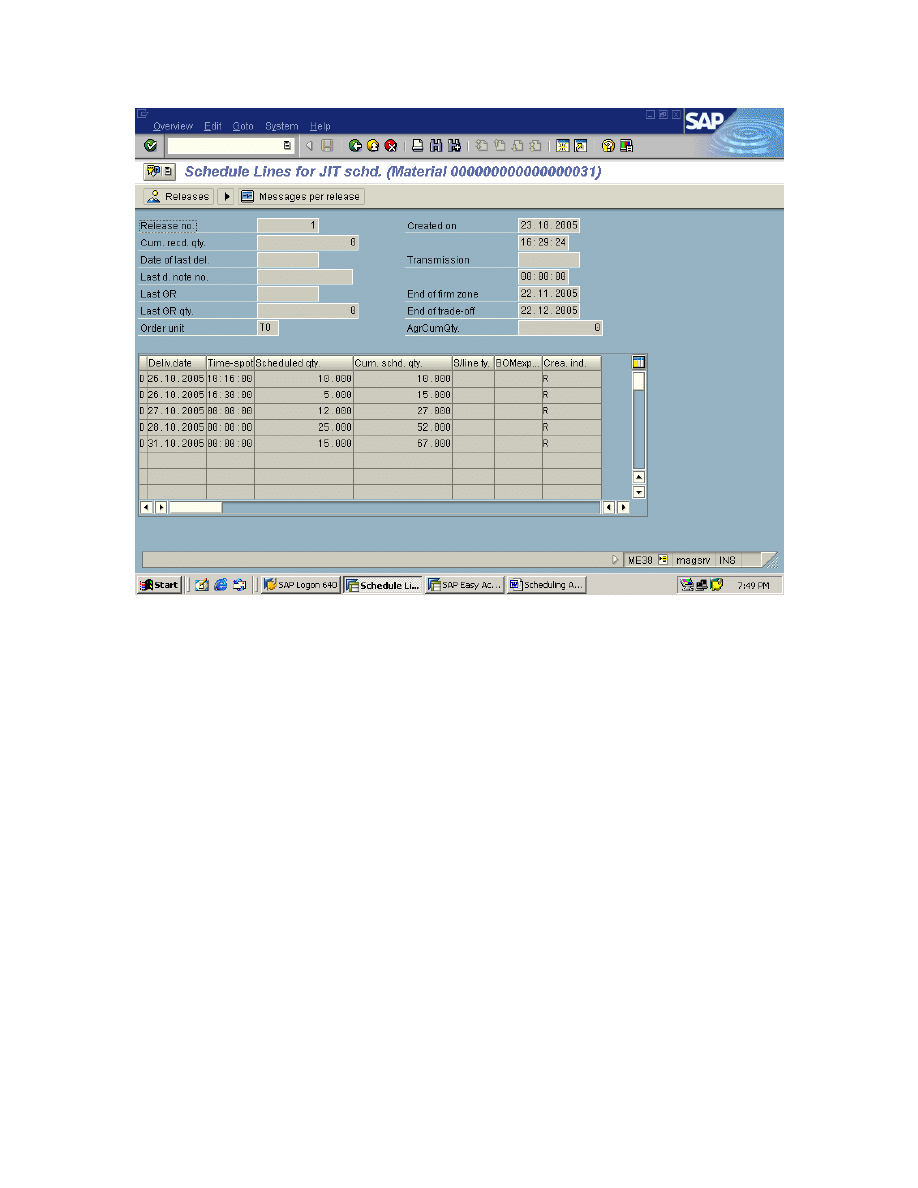Viewport: 918px width, 1188px height.
Task: Click the table's horizontal scrollbar thumb
Action: coord(195,508)
